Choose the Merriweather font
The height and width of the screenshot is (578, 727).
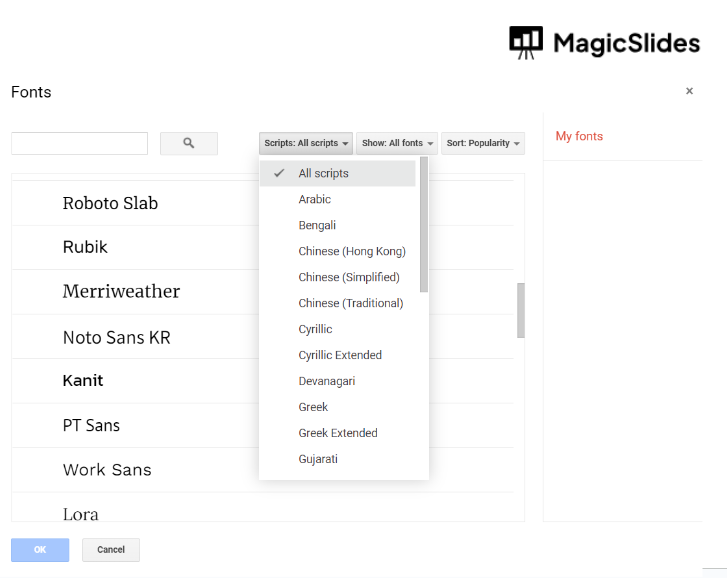[121, 292]
